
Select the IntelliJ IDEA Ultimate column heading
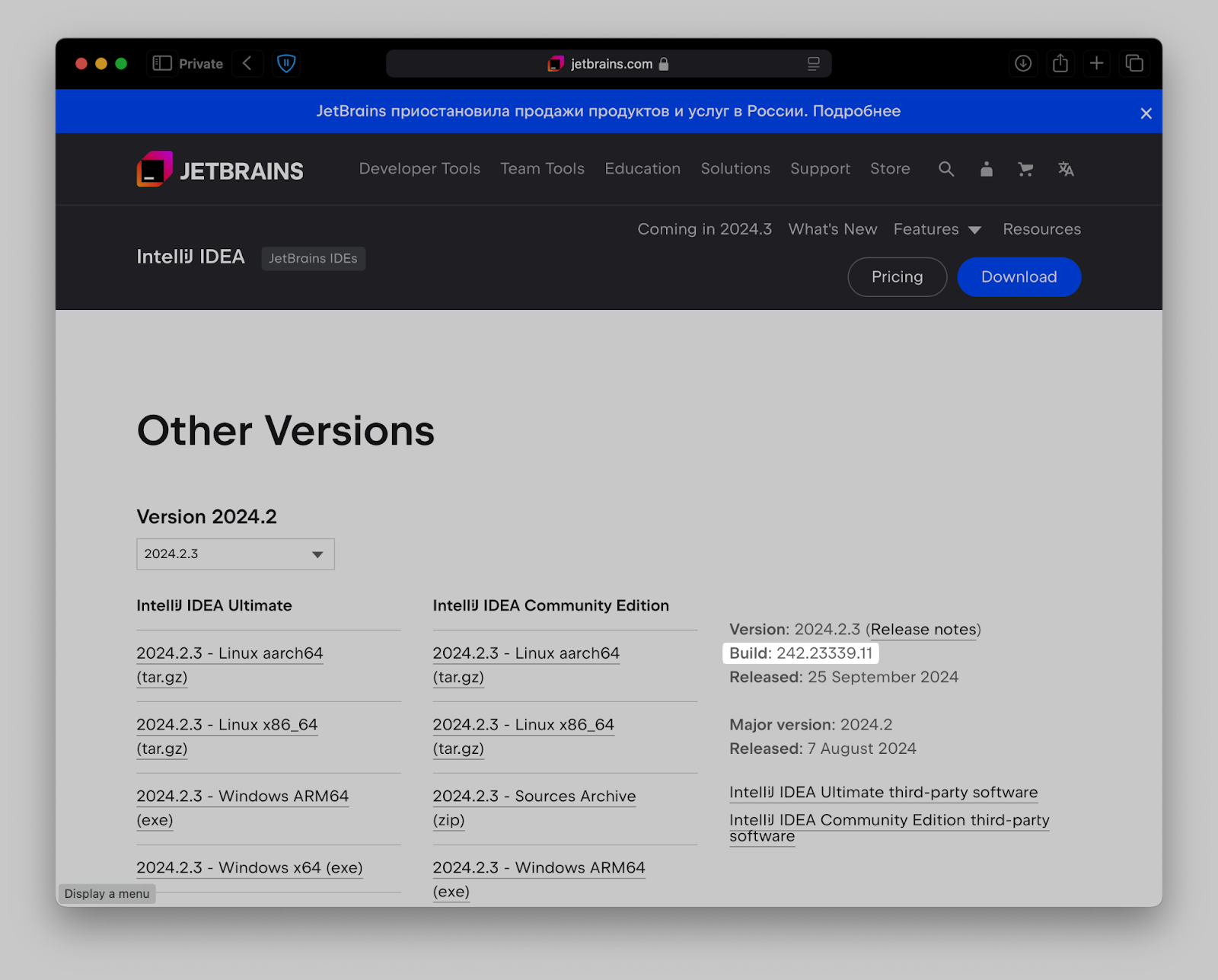pyautogui.click(x=214, y=605)
